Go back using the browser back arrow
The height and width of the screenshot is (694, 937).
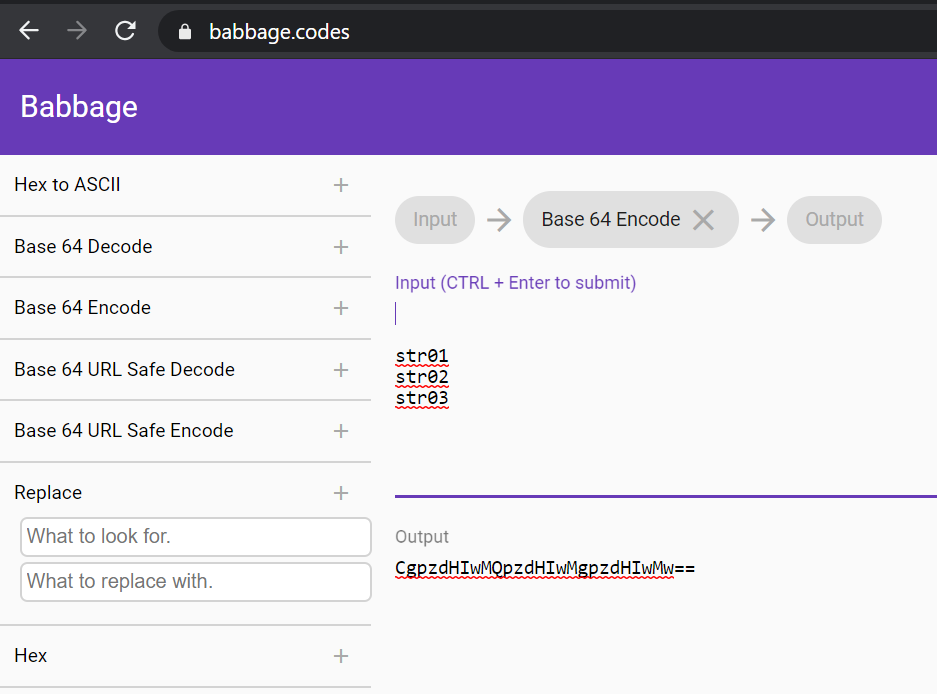(x=29, y=30)
